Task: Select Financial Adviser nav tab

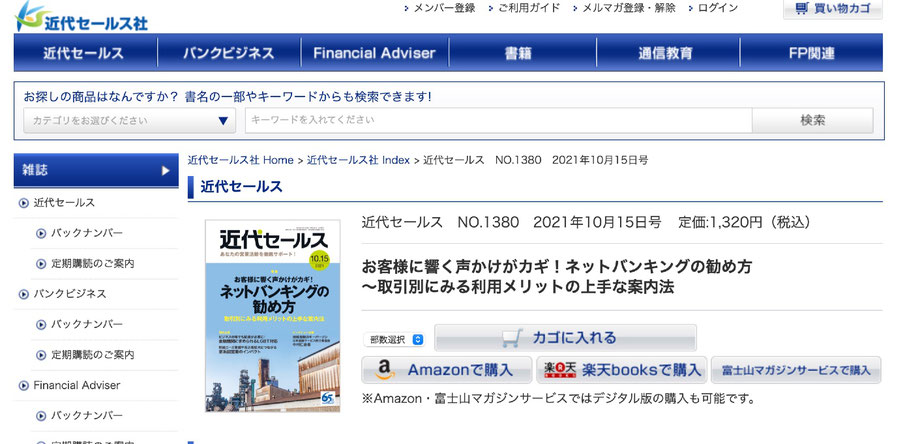Action: 374,53
